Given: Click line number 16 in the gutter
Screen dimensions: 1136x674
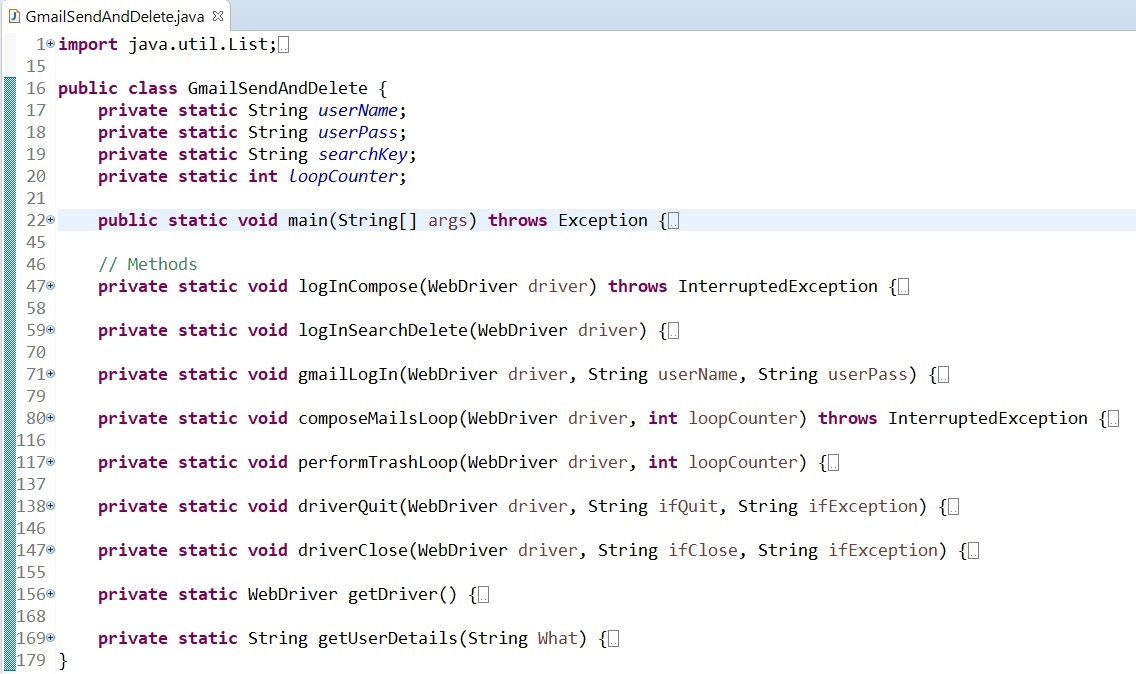Looking at the screenshot, I should pyautogui.click(x=36, y=88).
